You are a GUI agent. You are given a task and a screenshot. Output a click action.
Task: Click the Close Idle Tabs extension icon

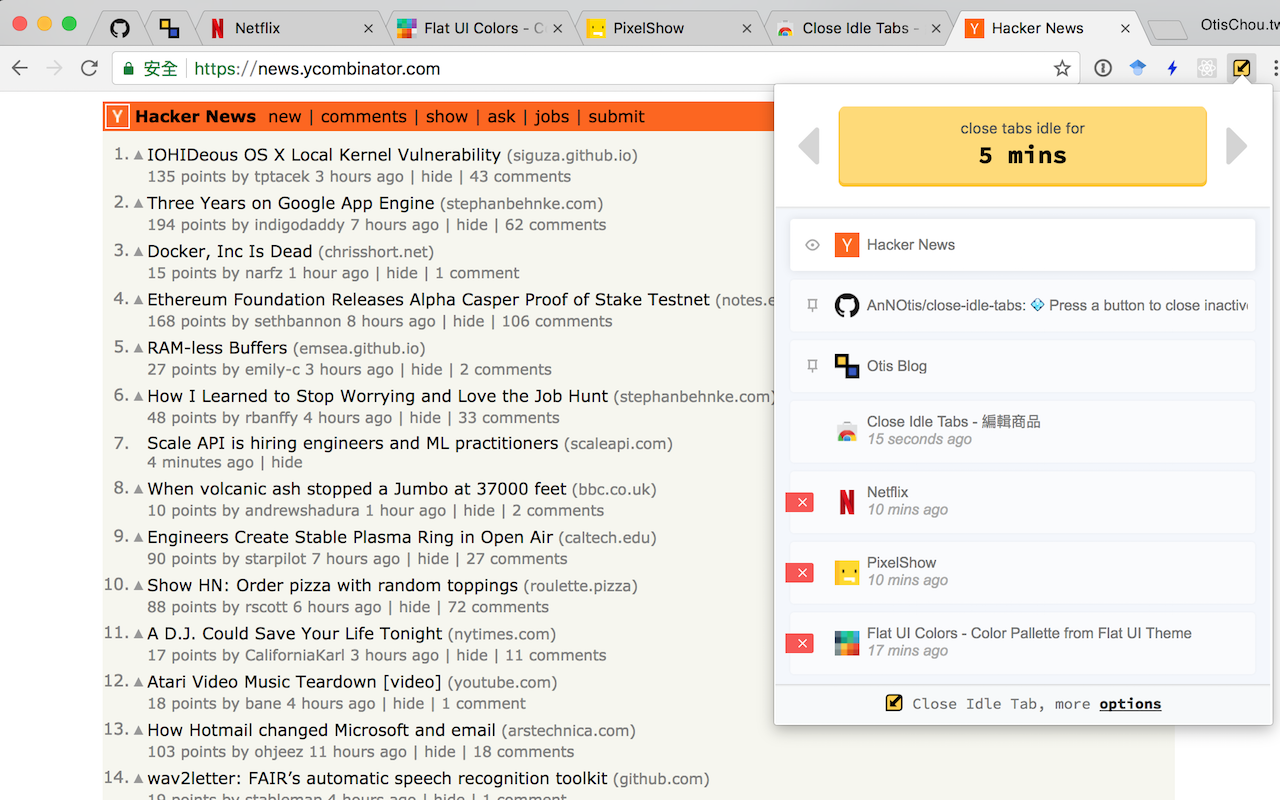click(x=1241, y=67)
